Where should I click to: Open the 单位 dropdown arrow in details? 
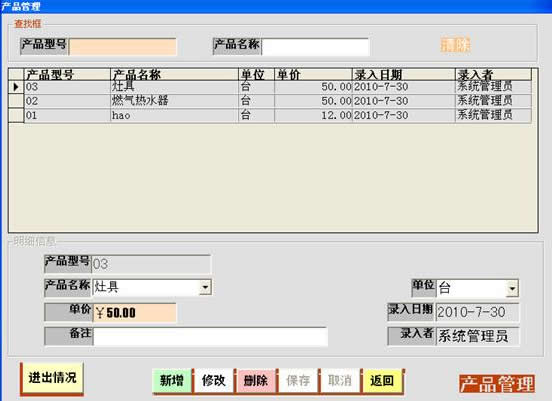(512, 289)
